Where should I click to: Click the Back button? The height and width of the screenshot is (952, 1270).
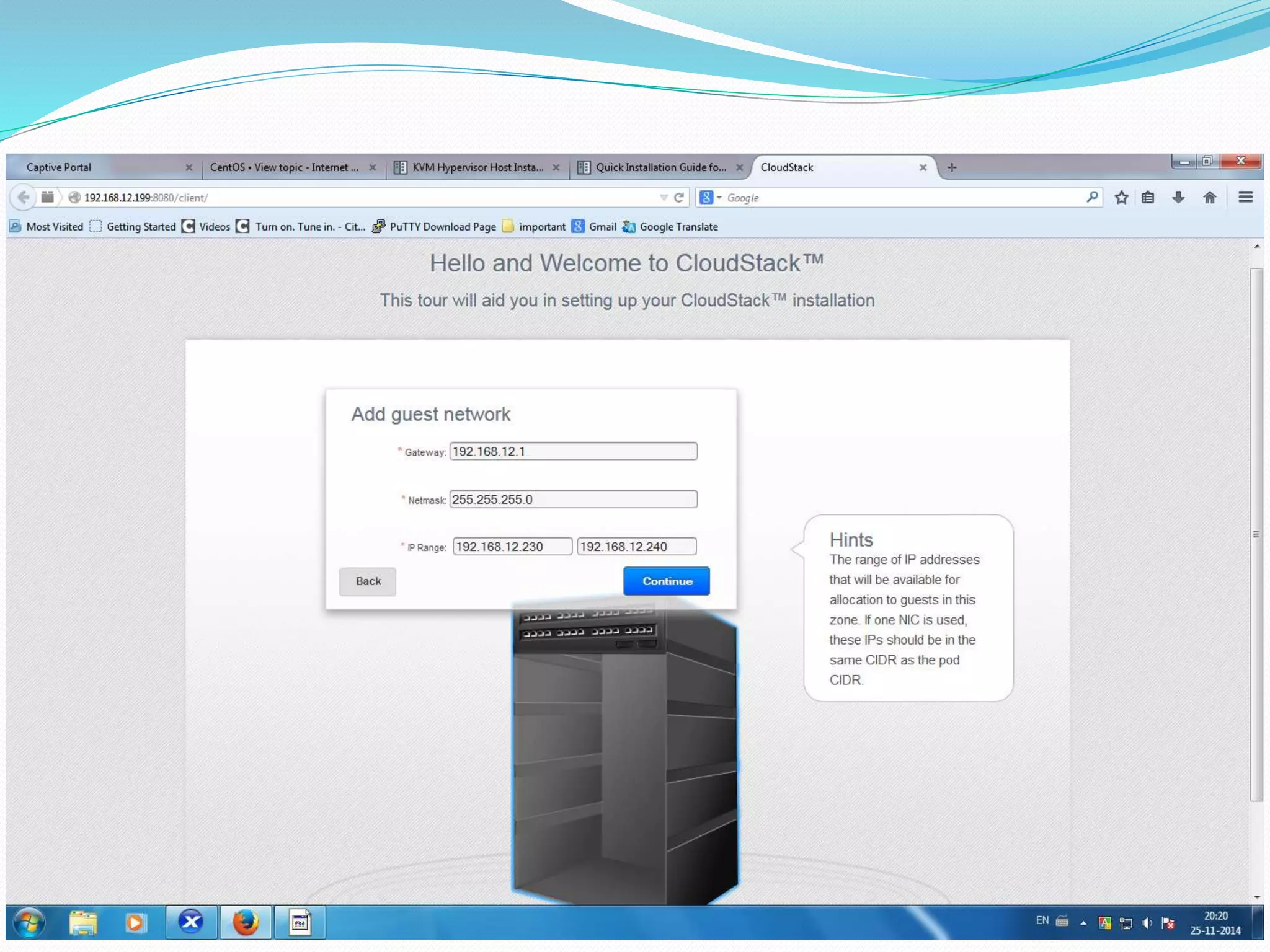[x=368, y=581]
